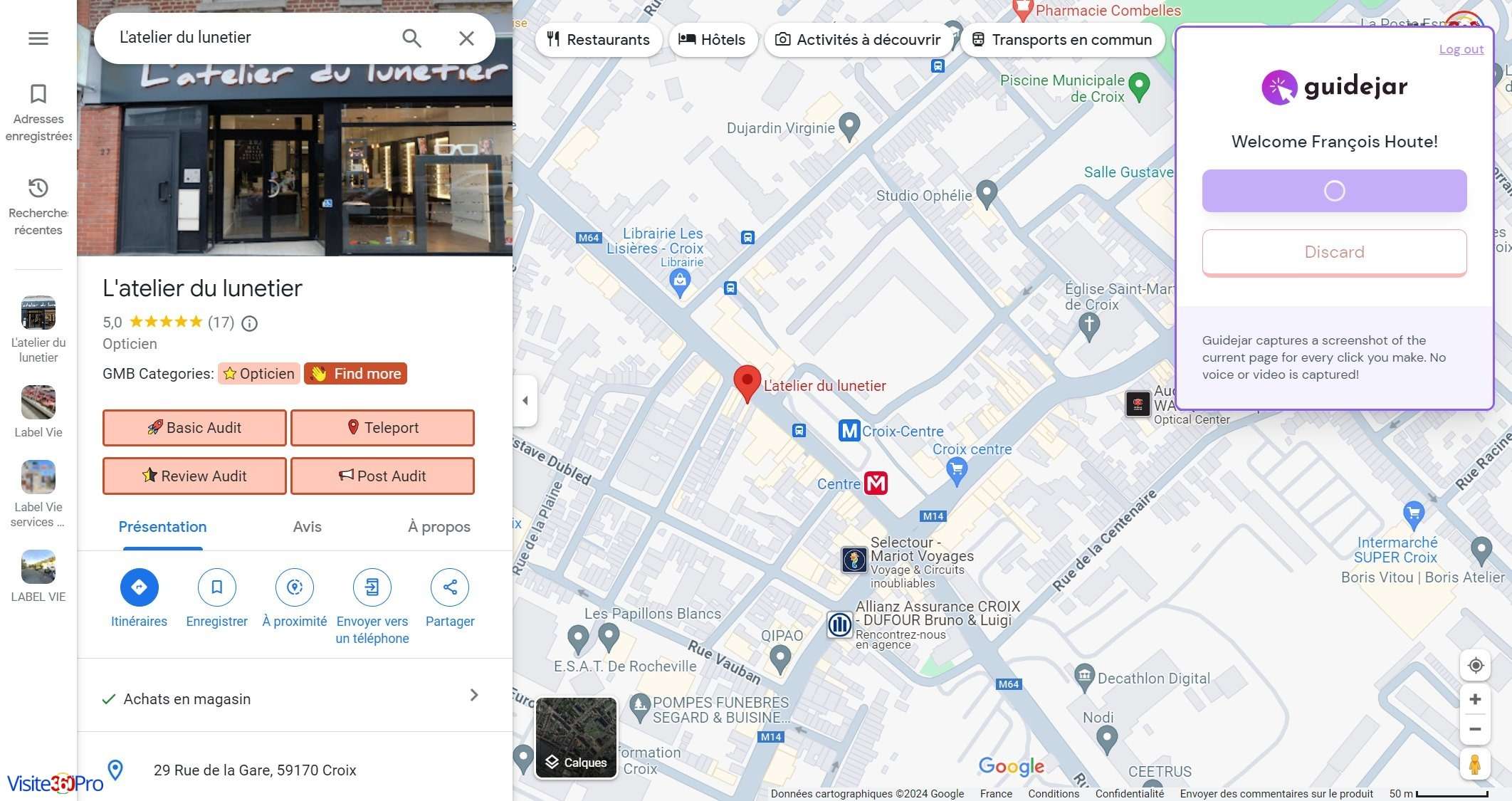The width and height of the screenshot is (1512, 801).
Task: Expand the Achats en magasin row chevron
Action: pos(474,695)
